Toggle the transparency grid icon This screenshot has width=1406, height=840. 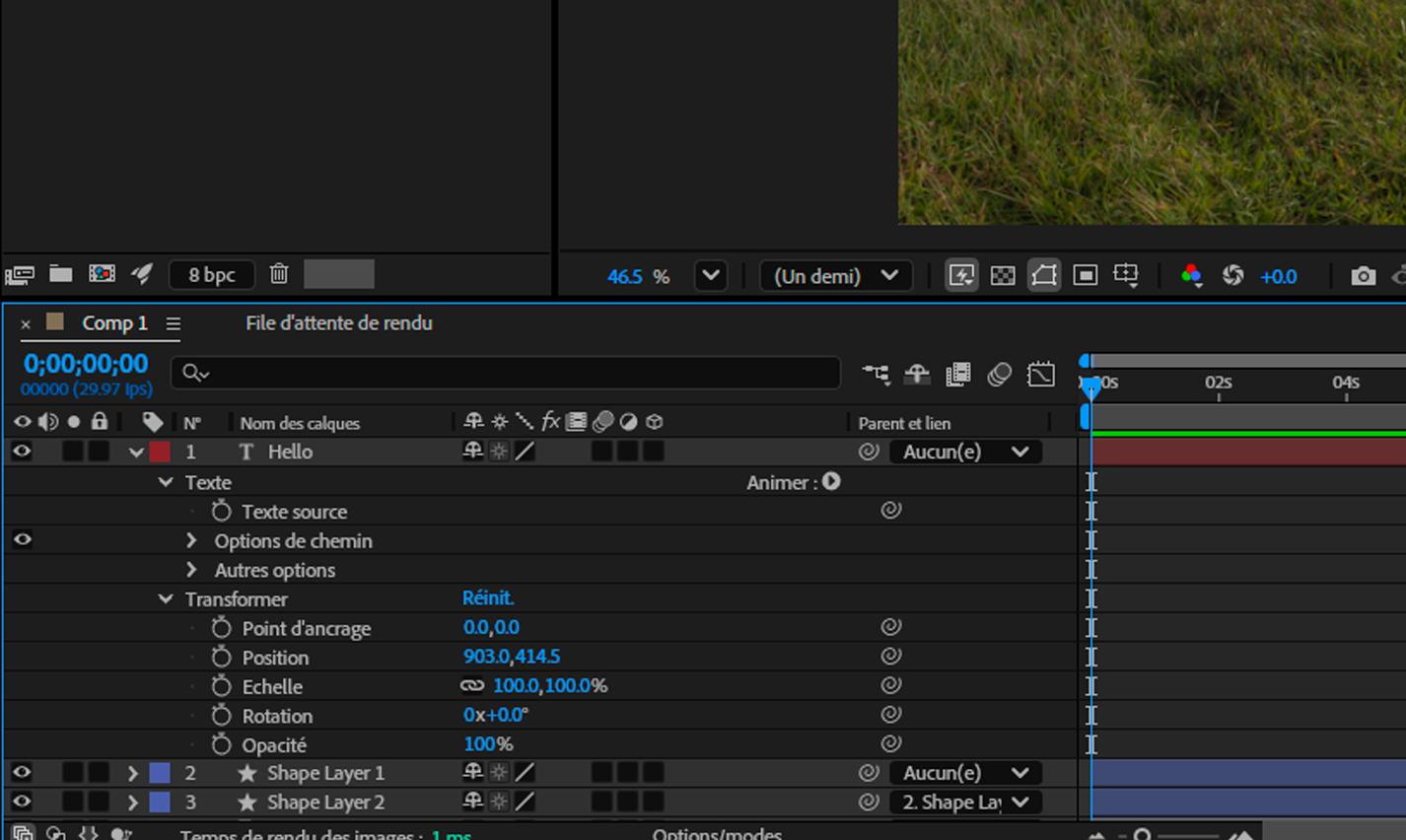pos(1003,276)
